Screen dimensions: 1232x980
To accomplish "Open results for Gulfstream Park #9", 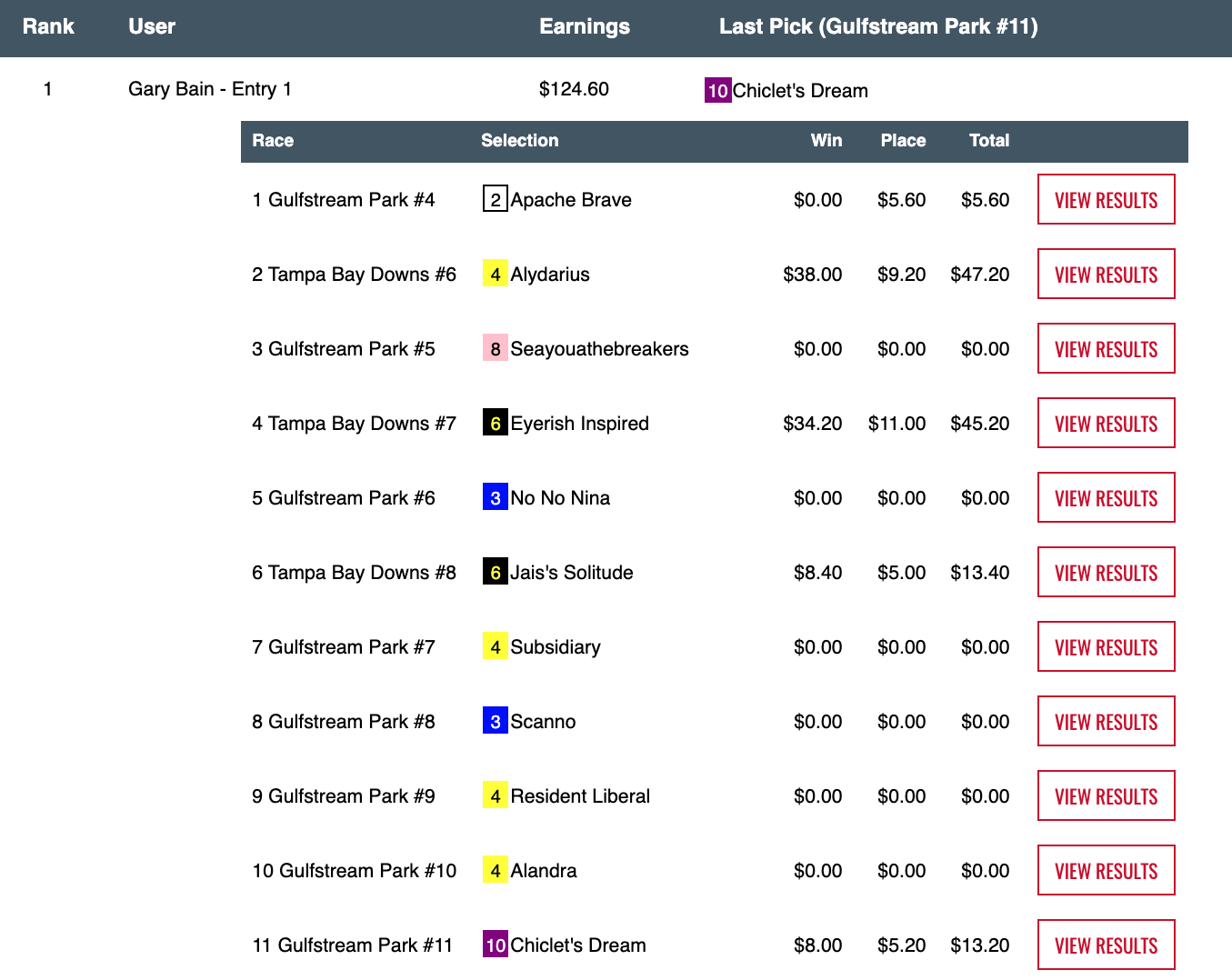I will pos(1106,796).
